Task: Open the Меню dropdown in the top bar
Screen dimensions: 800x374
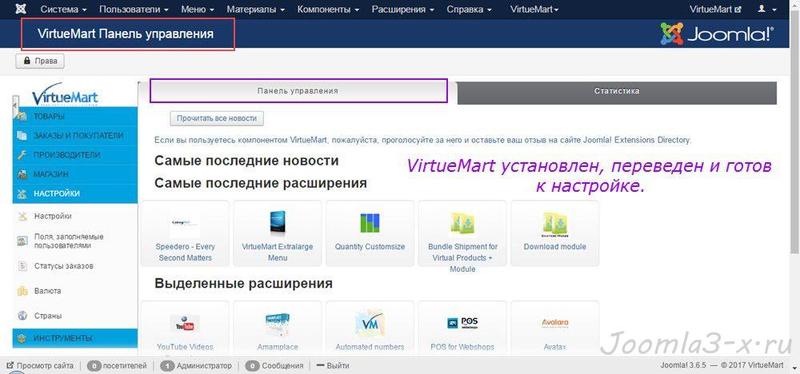Action: 197,9
